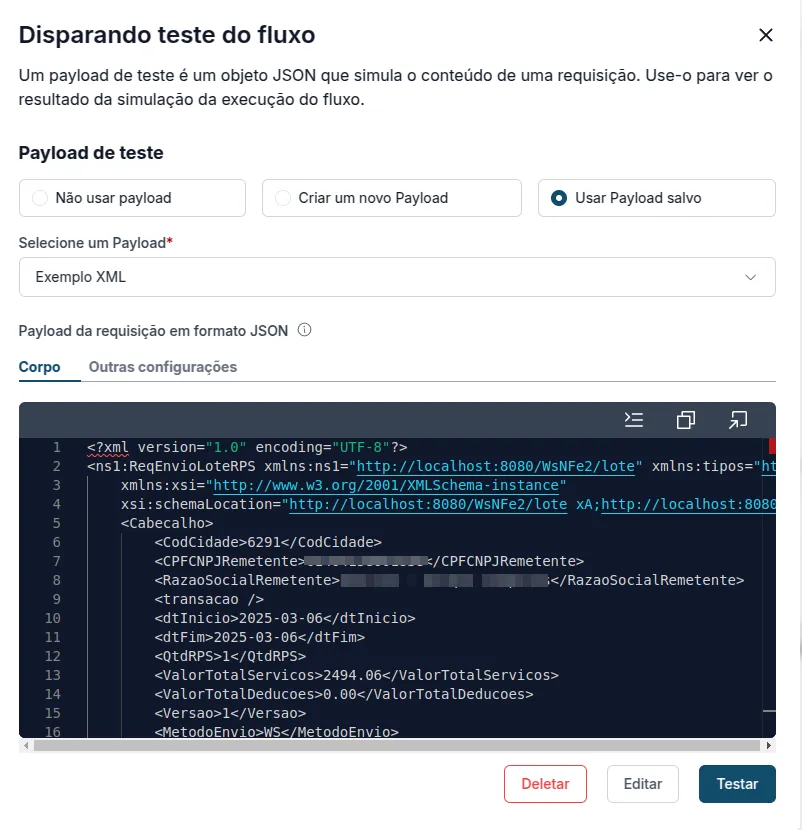Click the Versao line in editor
802x830 pixels.
click(230, 713)
